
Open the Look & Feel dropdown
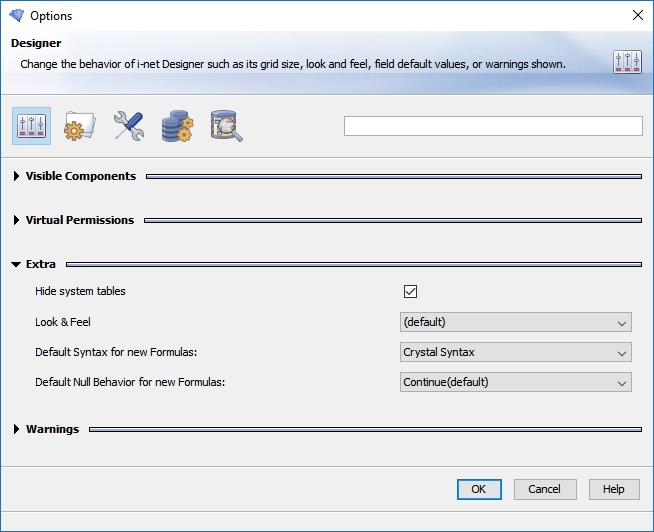click(515, 322)
